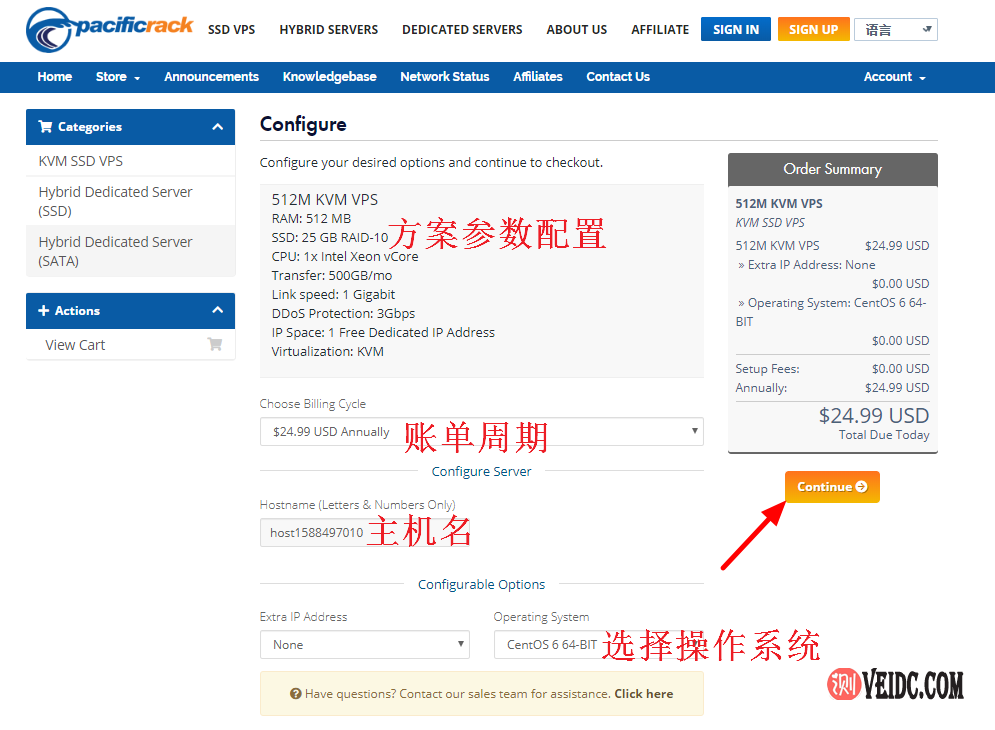Go to Home in the blue navbar
This screenshot has height=730, width=995.
[55, 77]
